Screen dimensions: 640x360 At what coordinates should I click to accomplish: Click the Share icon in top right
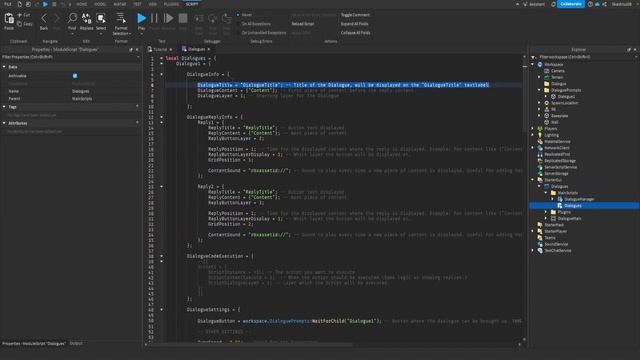coord(604,4)
